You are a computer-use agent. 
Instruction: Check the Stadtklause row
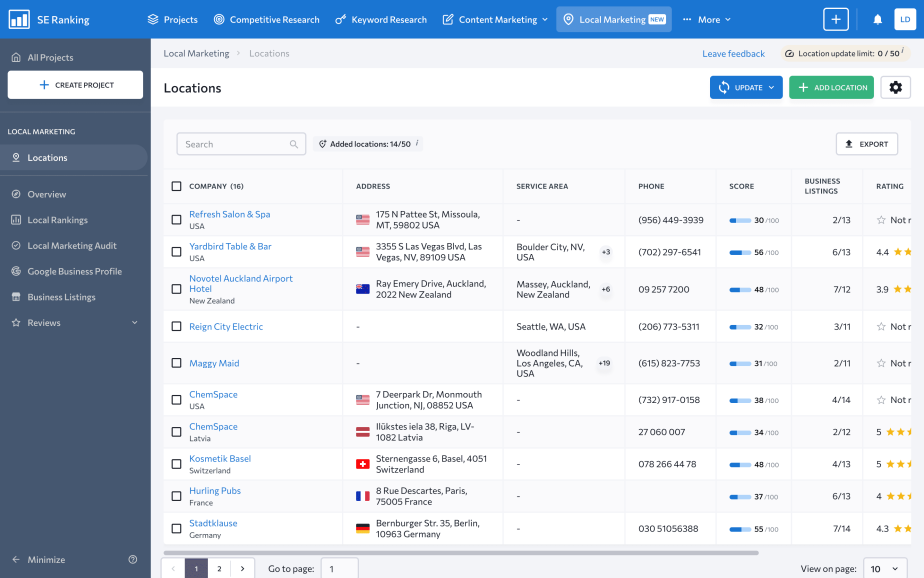176,529
